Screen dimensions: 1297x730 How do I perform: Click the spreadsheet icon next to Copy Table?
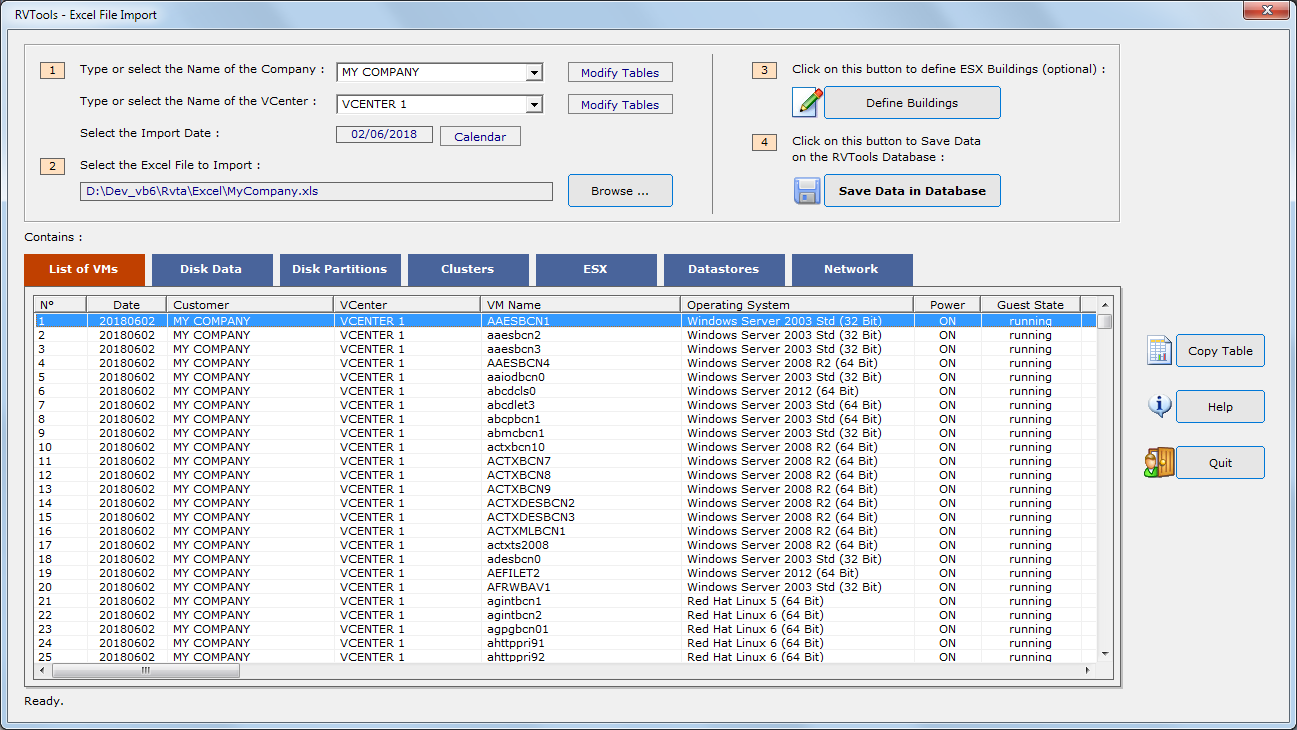click(x=1159, y=350)
